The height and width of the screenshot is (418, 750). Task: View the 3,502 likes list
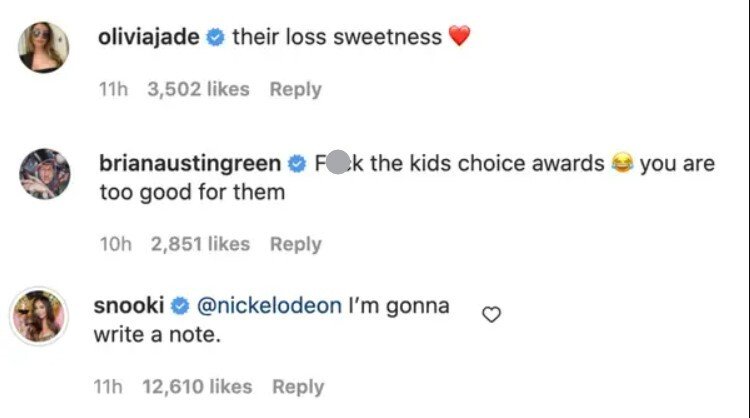coord(199,89)
